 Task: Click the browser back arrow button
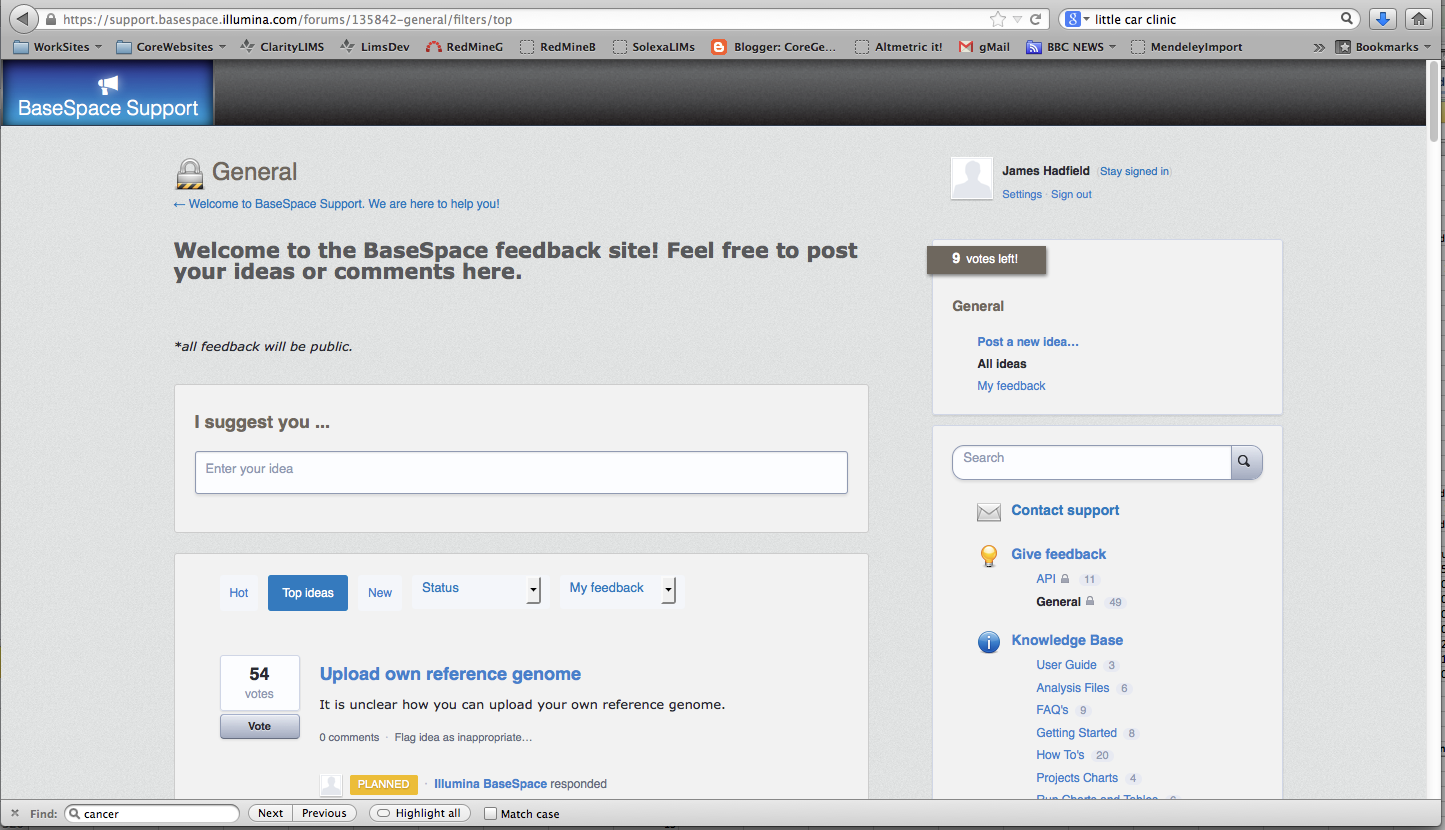point(23,19)
